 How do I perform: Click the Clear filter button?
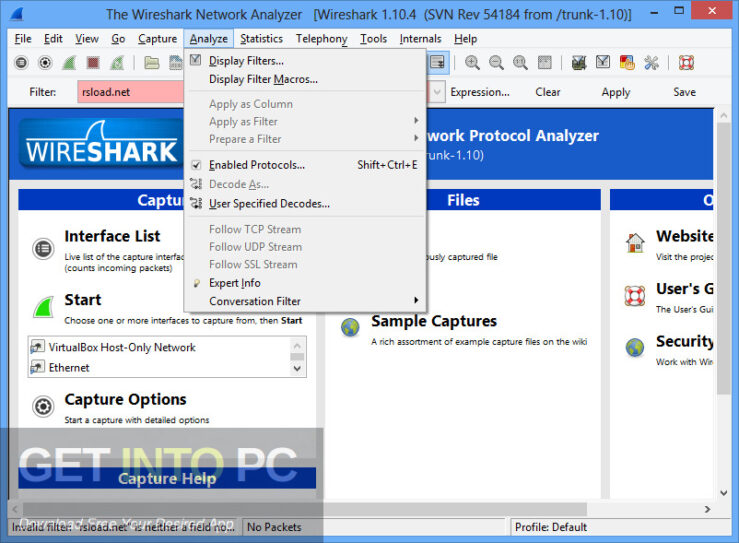[548, 92]
